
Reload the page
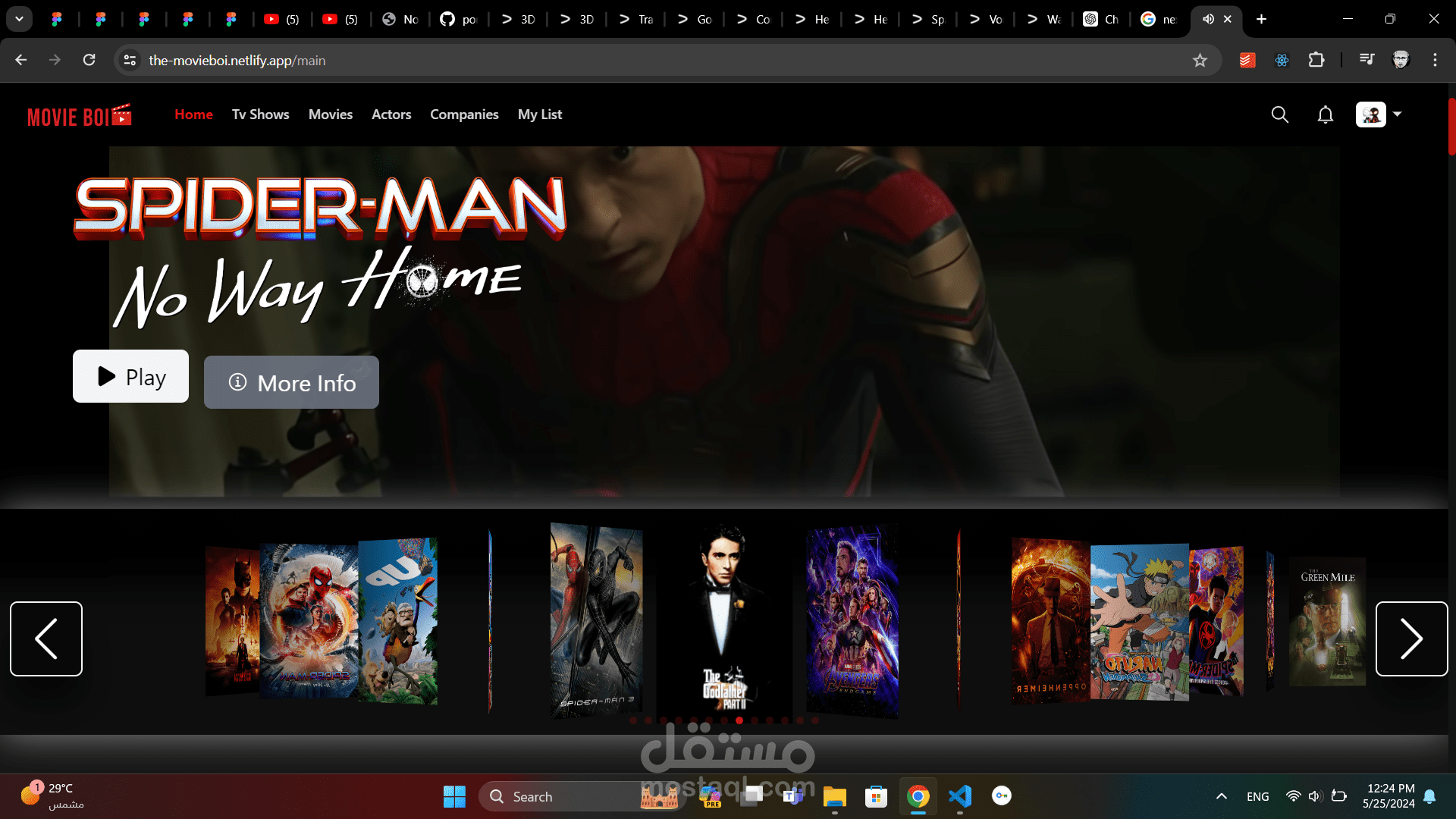(x=89, y=60)
